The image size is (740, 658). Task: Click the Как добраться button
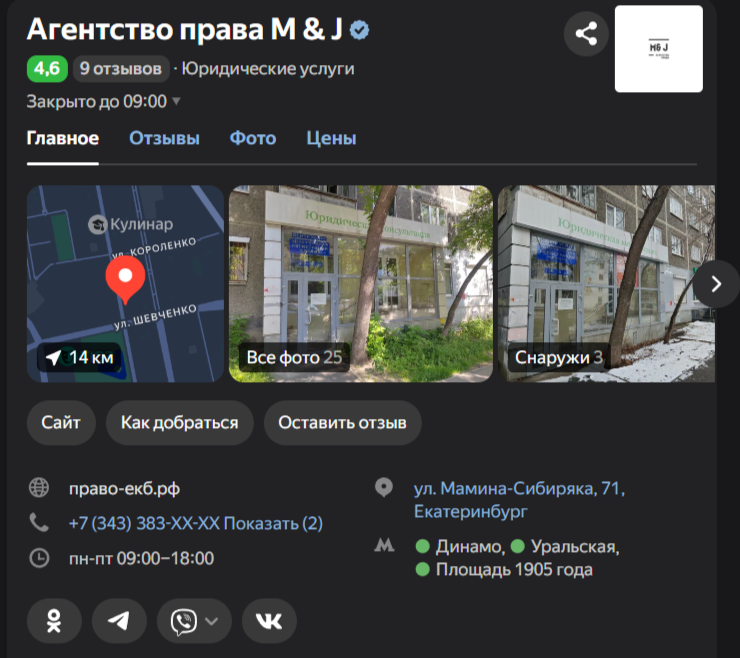[179, 423]
